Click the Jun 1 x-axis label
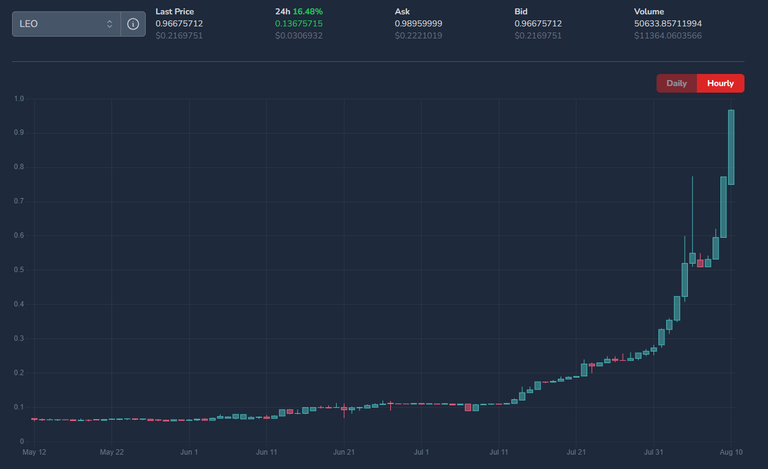 coord(189,452)
